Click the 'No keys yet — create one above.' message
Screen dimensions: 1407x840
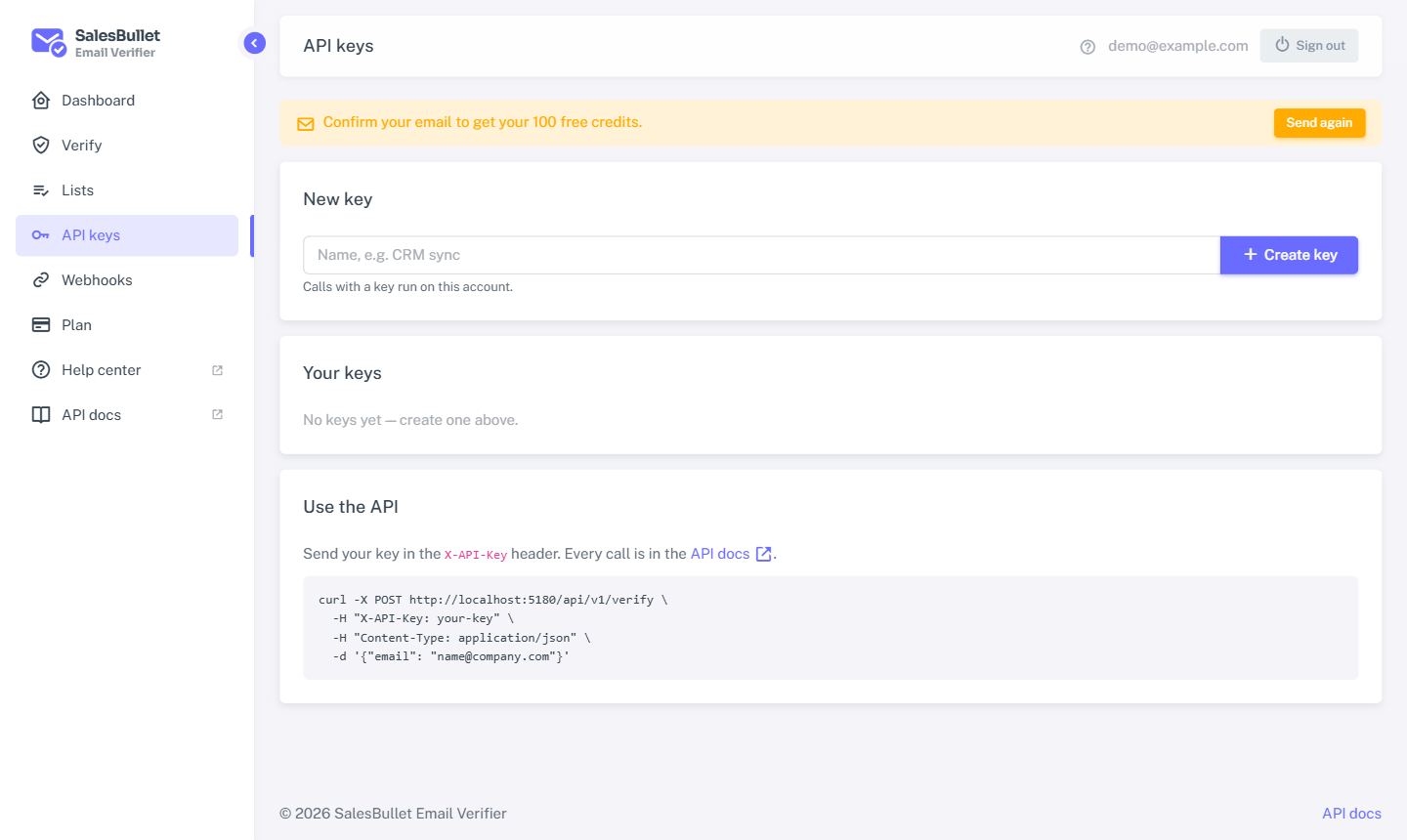[x=410, y=420]
